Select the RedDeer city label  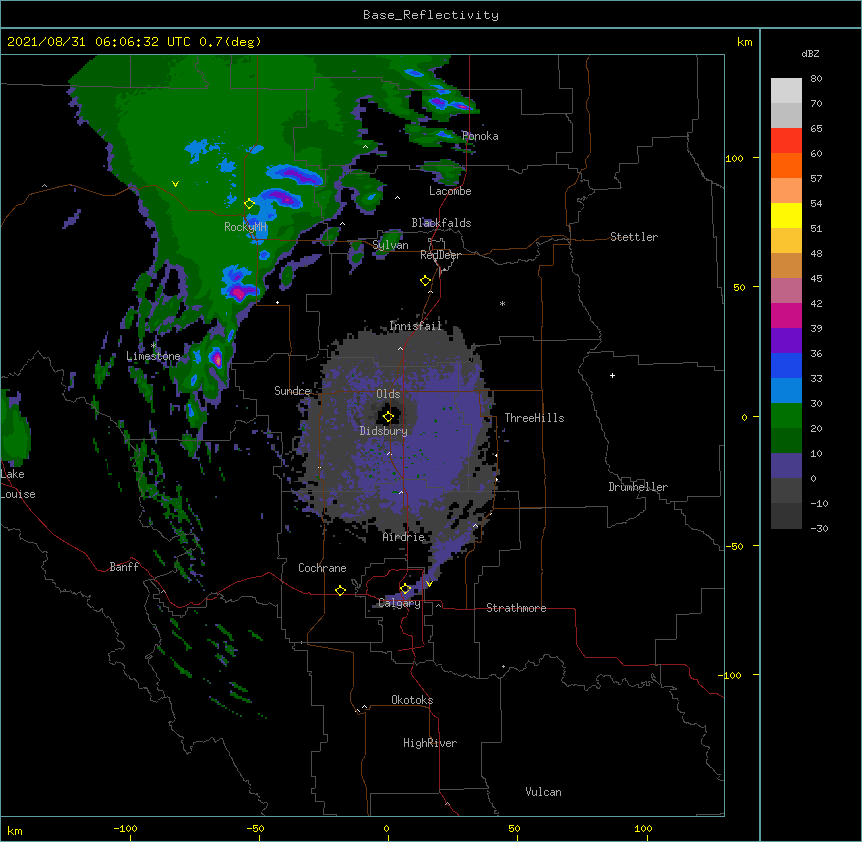pos(440,255)
